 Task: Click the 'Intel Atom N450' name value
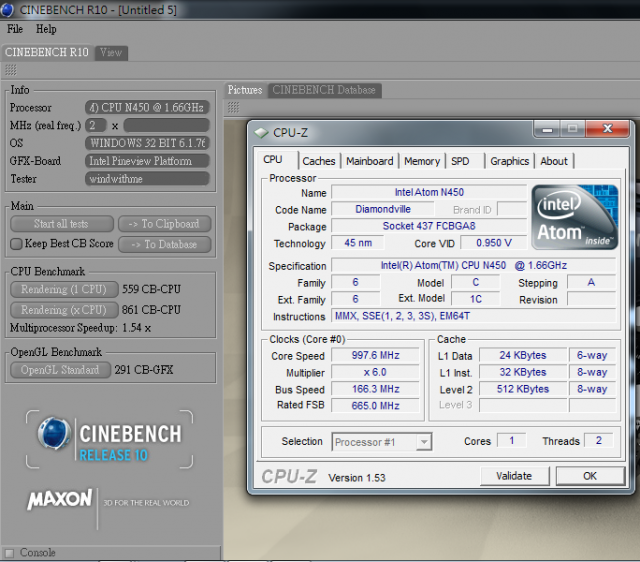click(429, 192)
